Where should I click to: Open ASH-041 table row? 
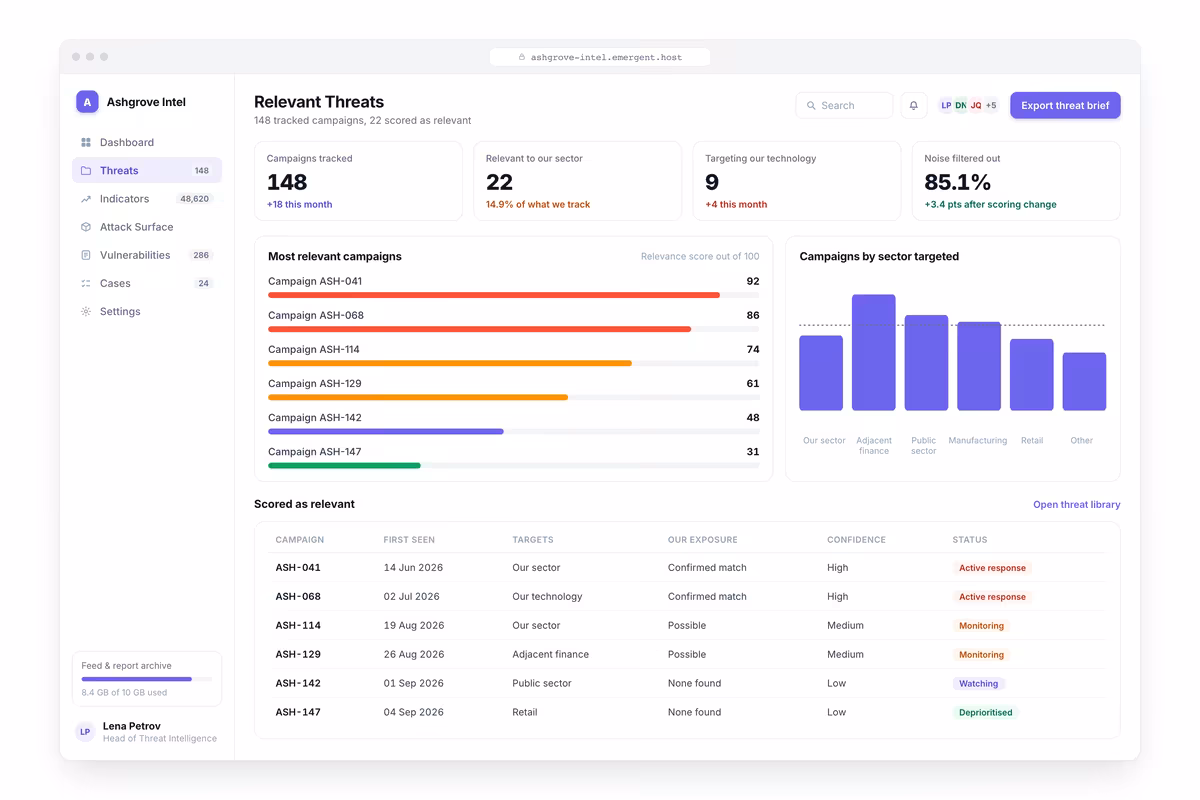tap(687, 568)
